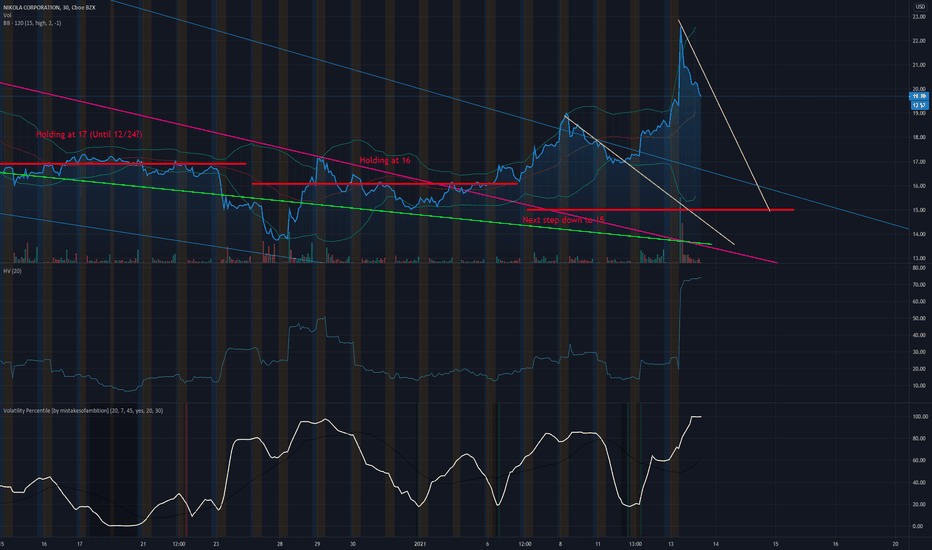Click the Volatility Percentile indicator legend
The image size is (932, 550).
pos(83,410)
